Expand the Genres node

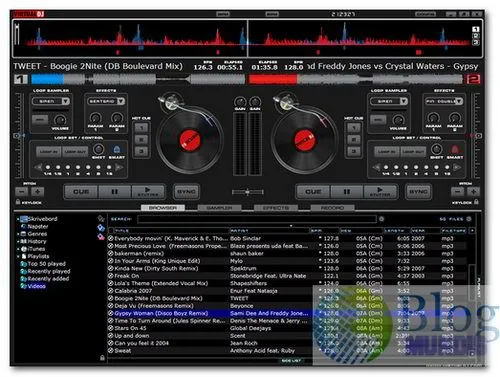coord(18,234)
